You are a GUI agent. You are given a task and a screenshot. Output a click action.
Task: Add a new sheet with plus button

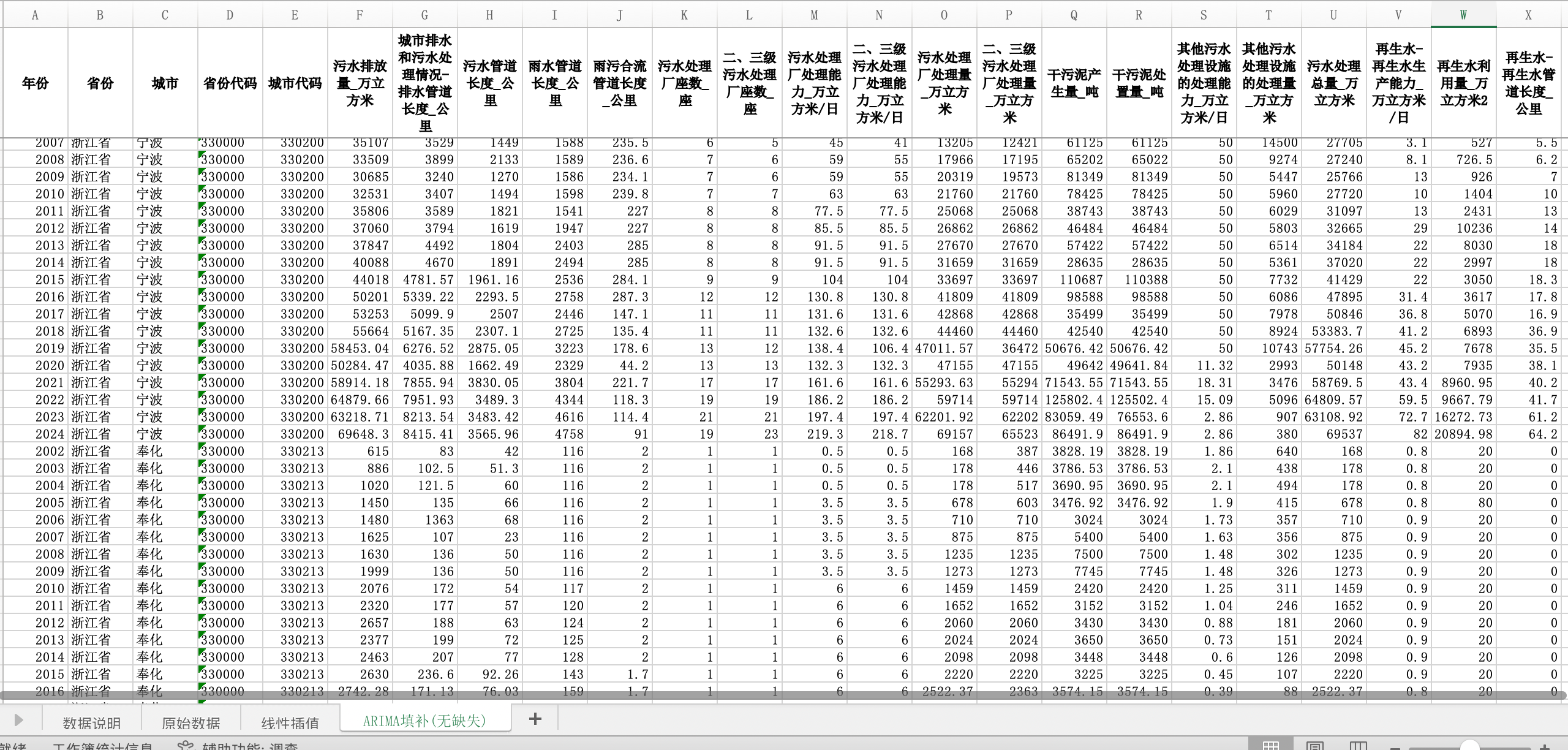click(535, 719)
